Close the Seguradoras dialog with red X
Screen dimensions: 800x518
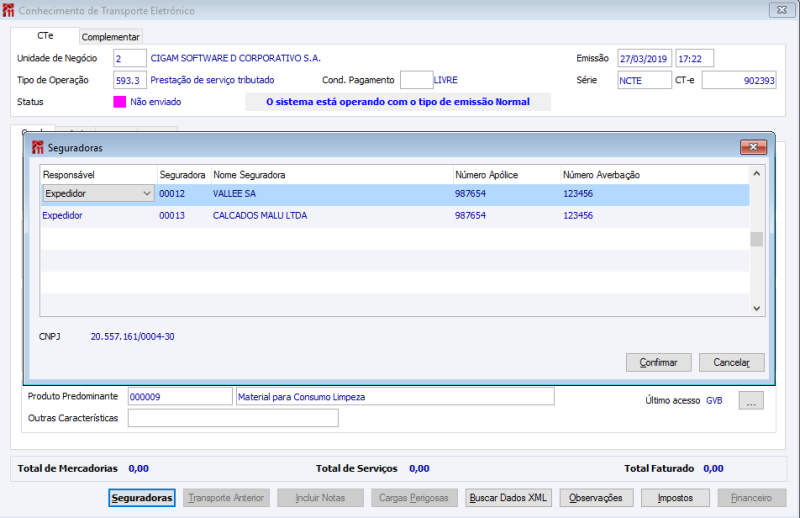tap(753, 147)
